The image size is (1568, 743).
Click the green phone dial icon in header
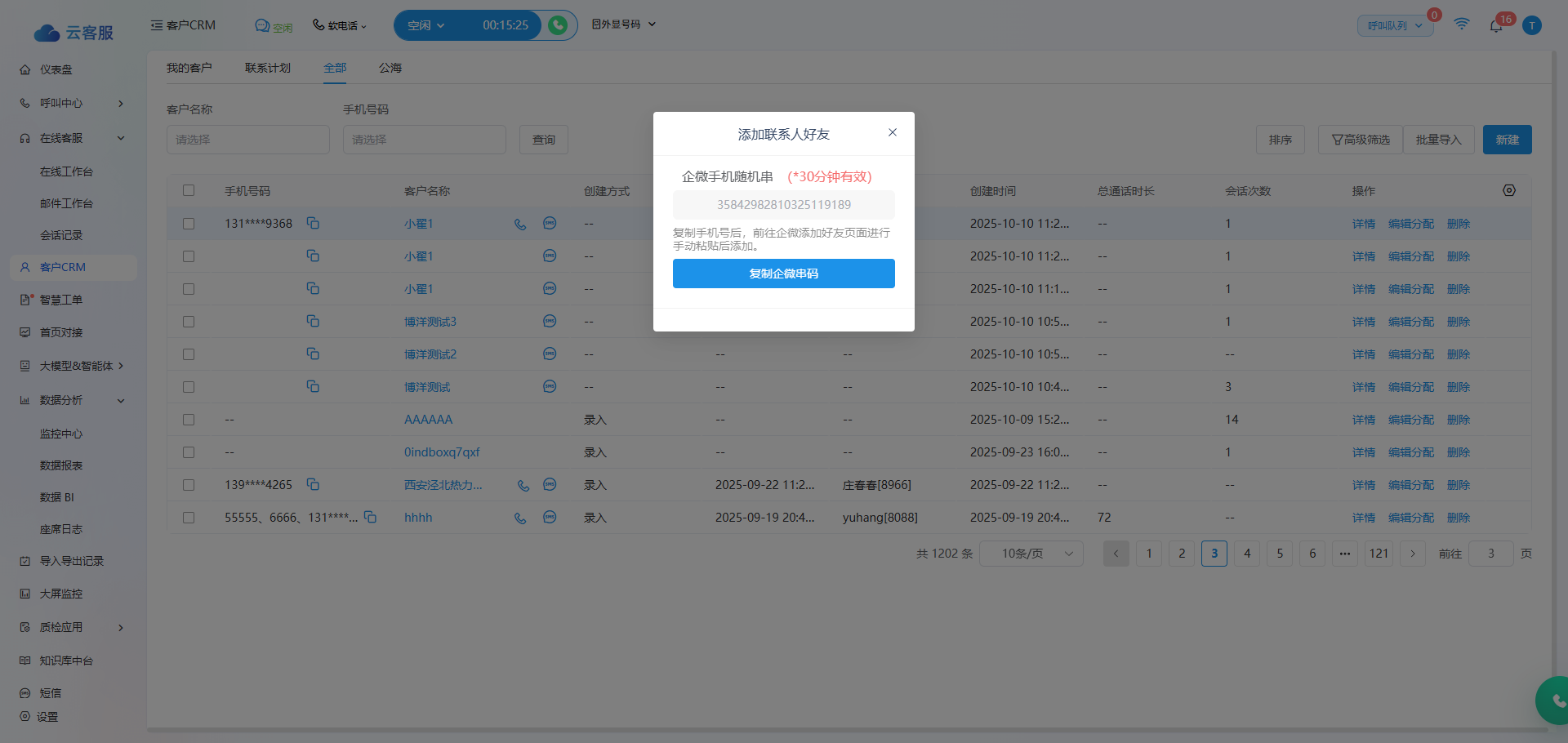[x=558, y=25]
